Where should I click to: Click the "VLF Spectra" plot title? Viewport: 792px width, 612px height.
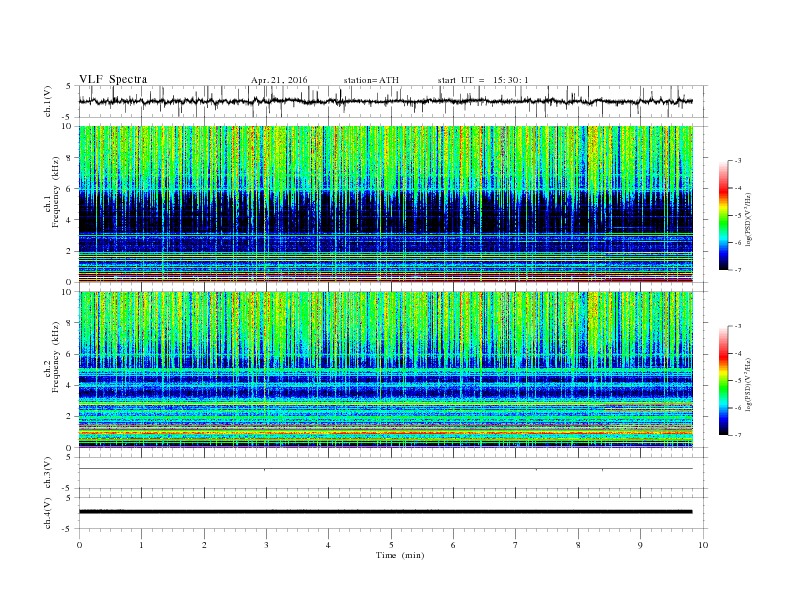113,79
